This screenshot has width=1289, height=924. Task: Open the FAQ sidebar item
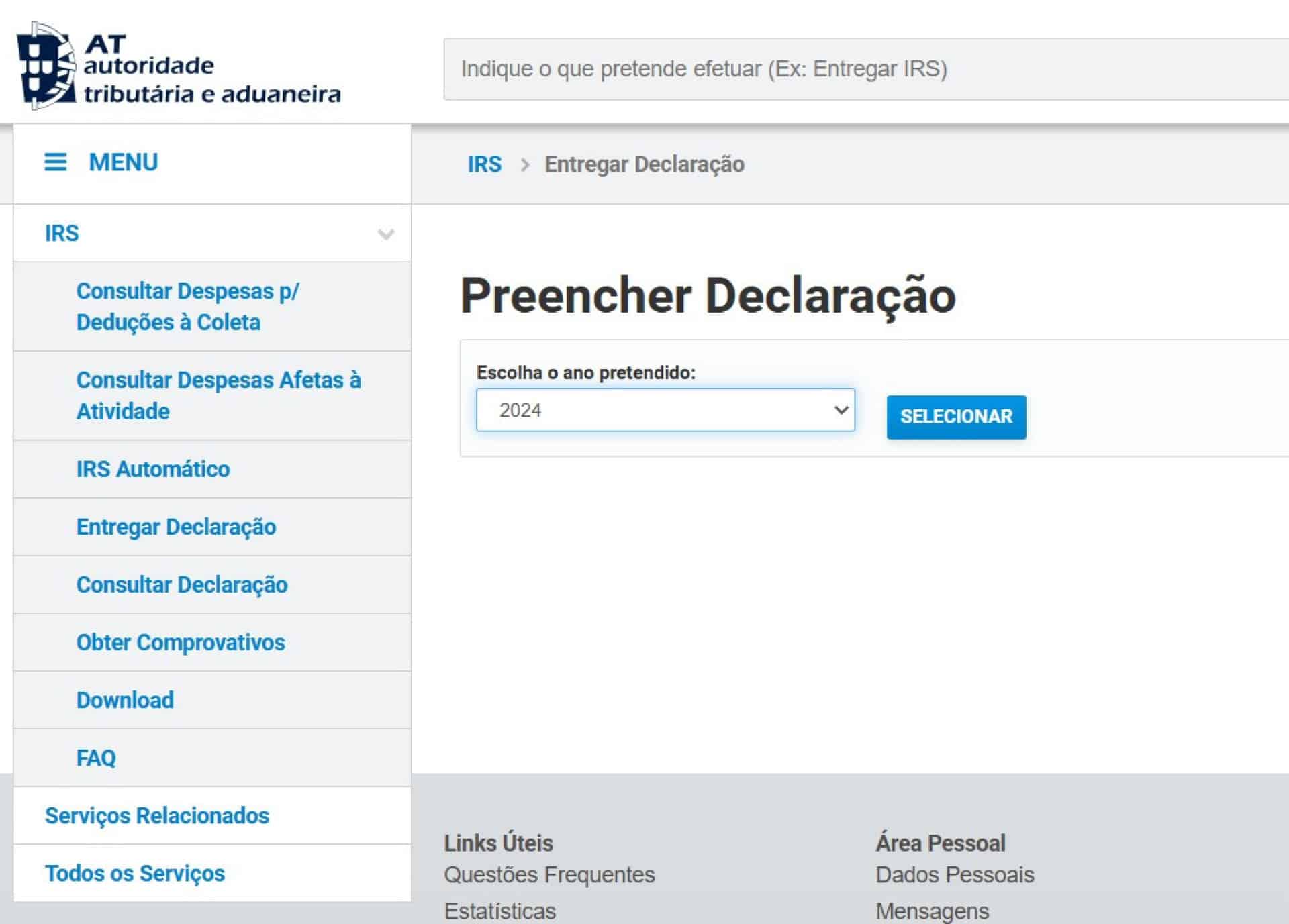[96, 758]
